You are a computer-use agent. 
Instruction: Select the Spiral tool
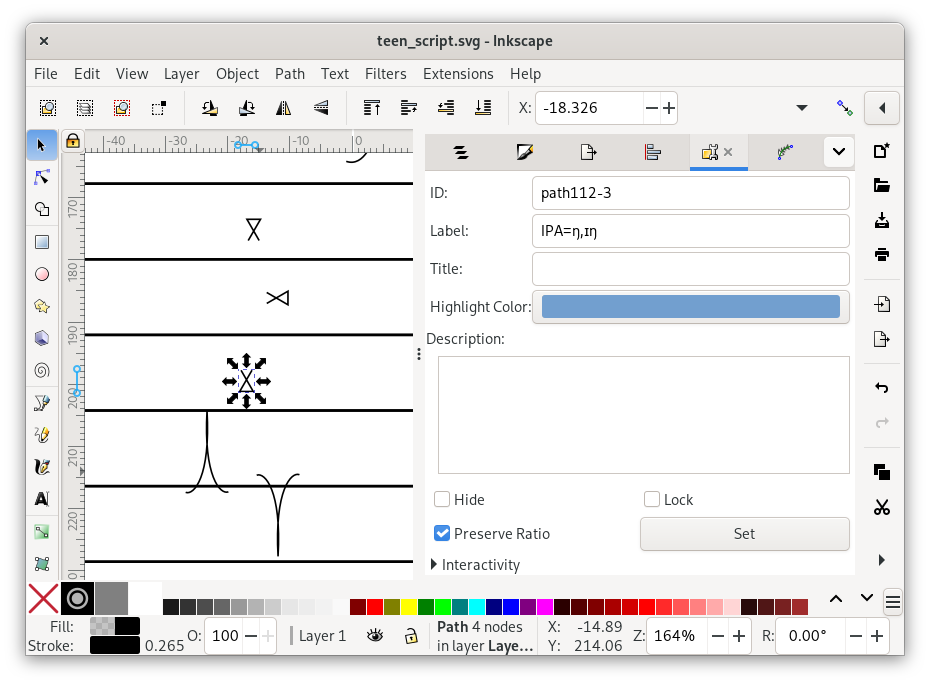(x=41, y=370)
